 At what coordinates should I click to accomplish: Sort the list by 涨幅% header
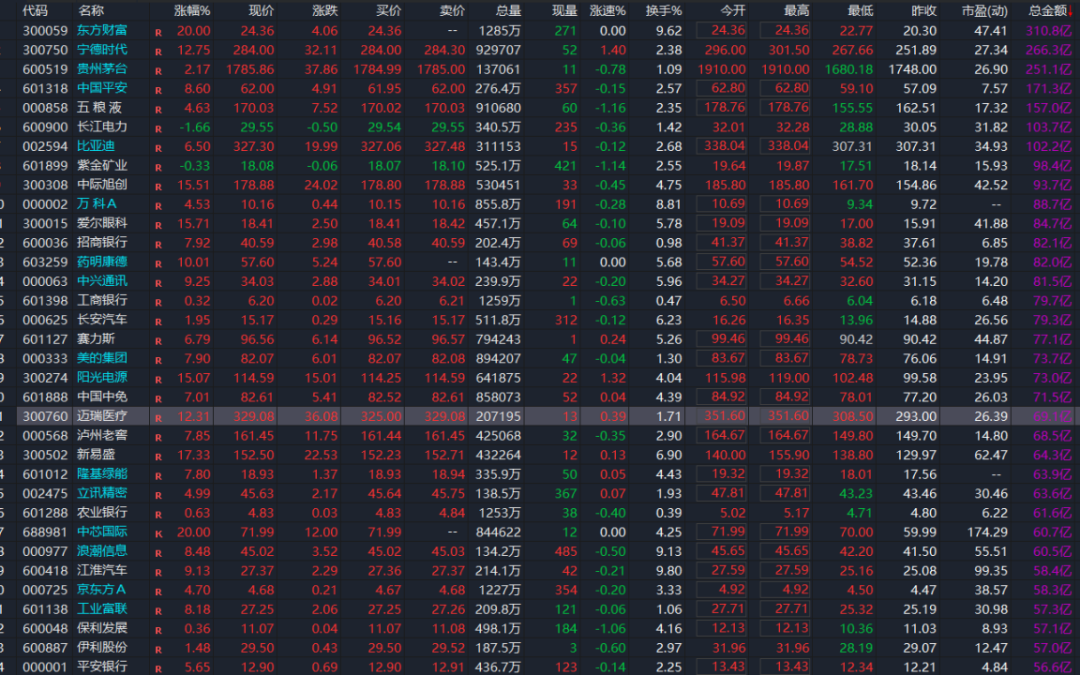192,10
